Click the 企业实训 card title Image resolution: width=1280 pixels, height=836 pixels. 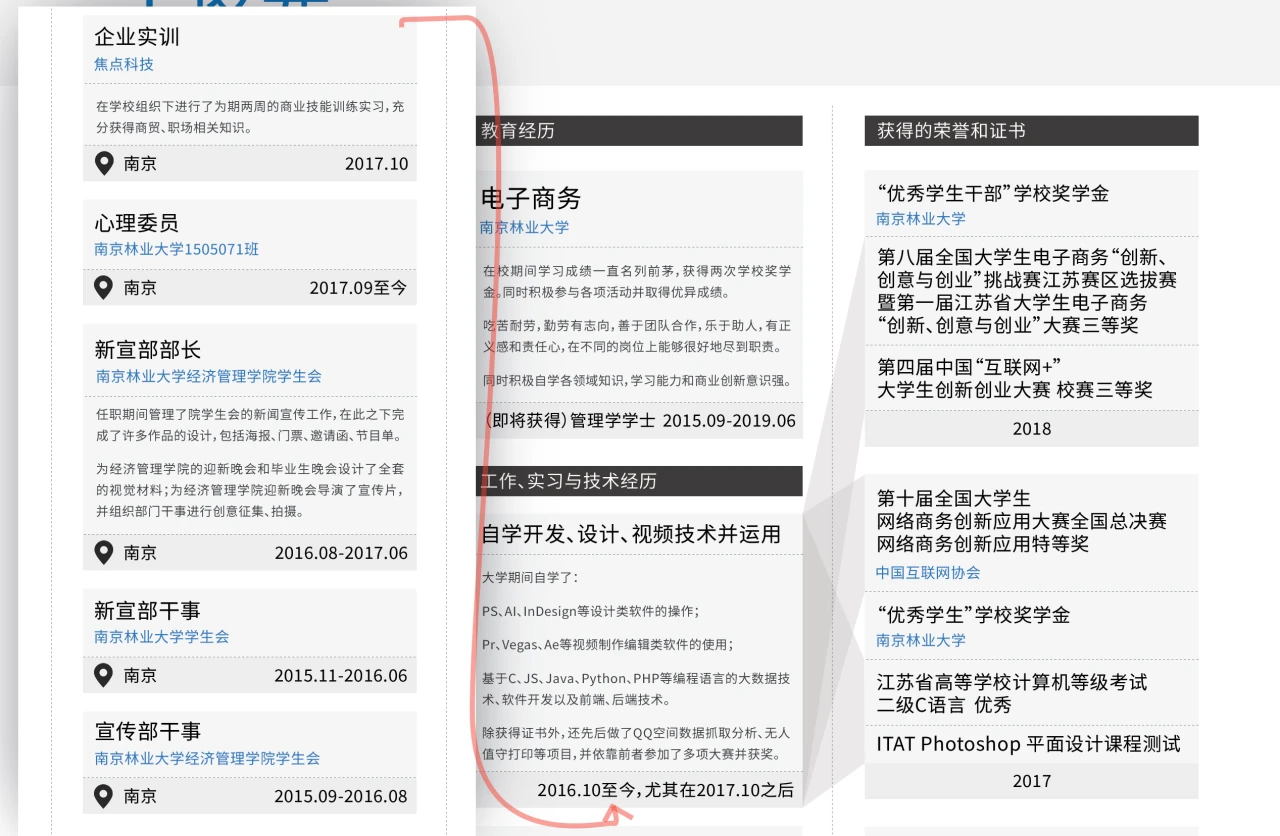137,37
